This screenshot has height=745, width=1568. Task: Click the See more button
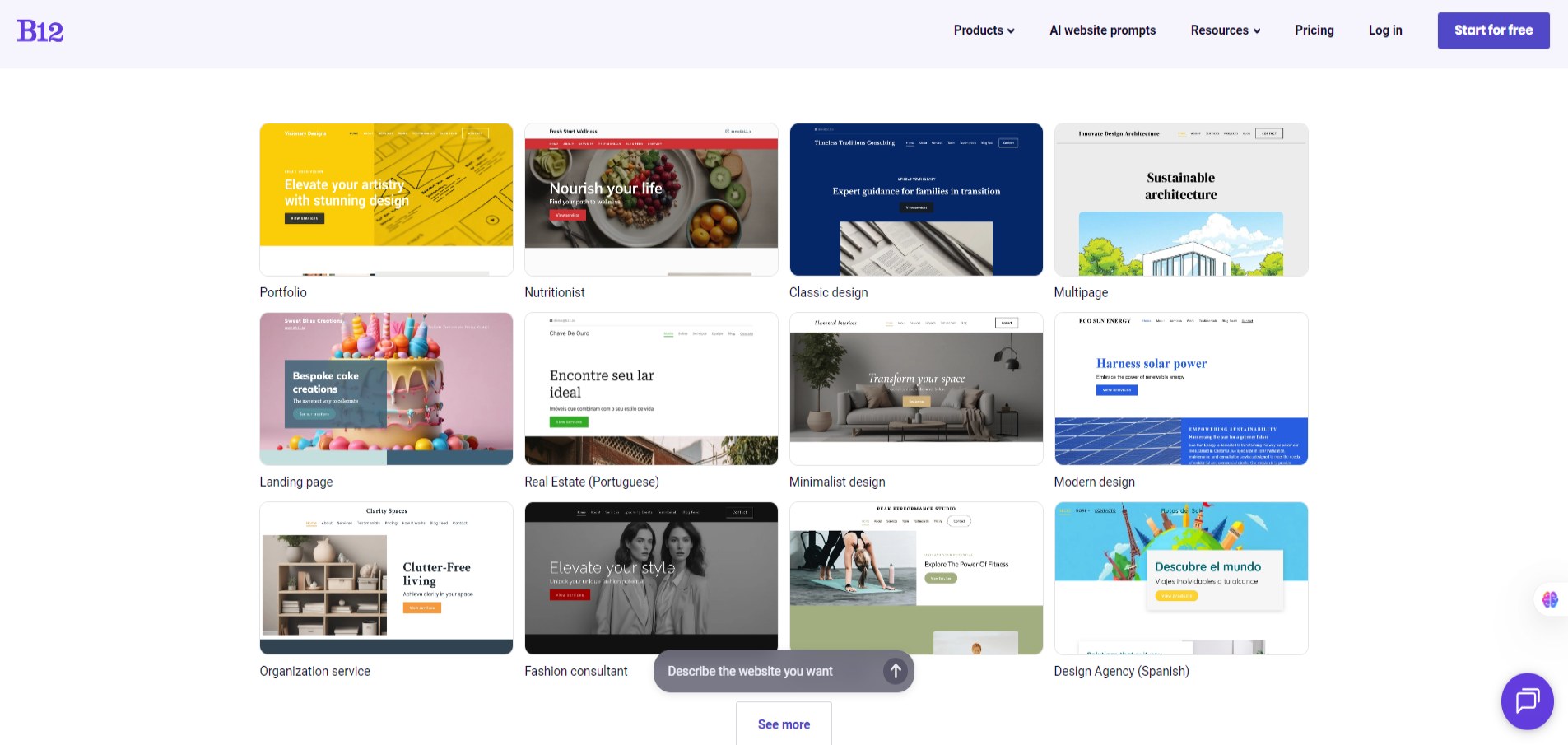(x=784, y=724)
